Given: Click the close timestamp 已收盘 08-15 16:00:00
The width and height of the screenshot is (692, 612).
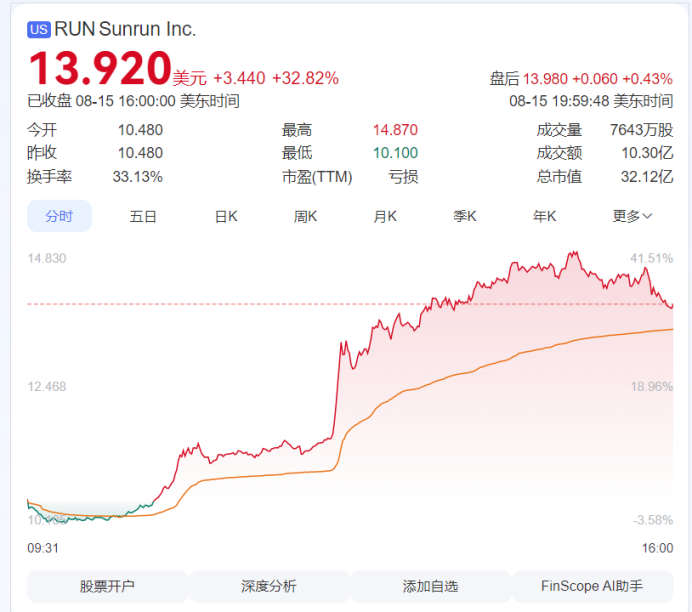Looking at the screenshot, I should [x=102, y=101].
